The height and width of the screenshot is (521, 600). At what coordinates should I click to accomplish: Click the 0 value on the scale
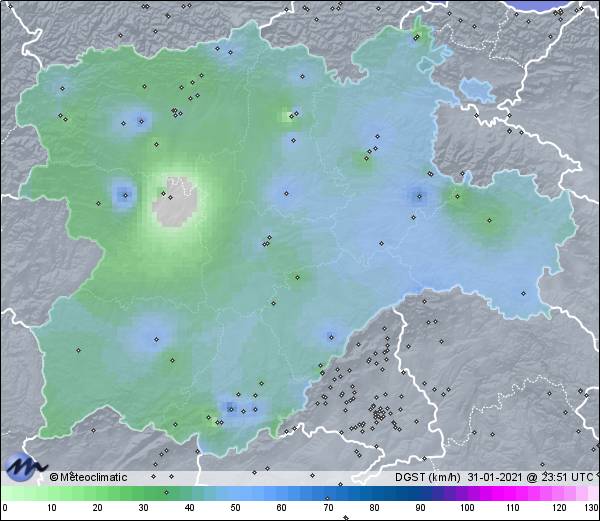point(5,508)
